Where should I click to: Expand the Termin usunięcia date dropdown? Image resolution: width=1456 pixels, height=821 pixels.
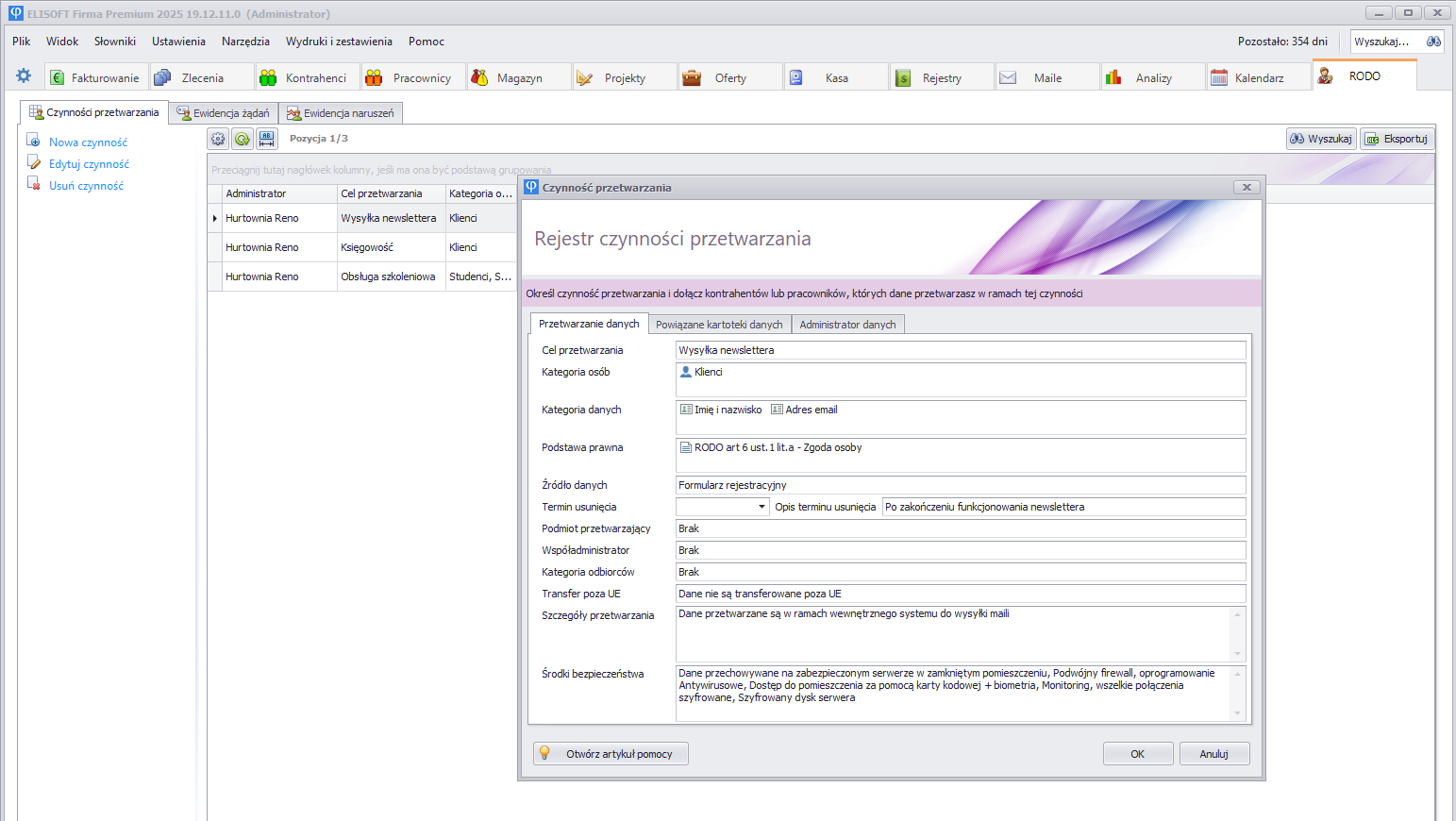click(761, 507)
